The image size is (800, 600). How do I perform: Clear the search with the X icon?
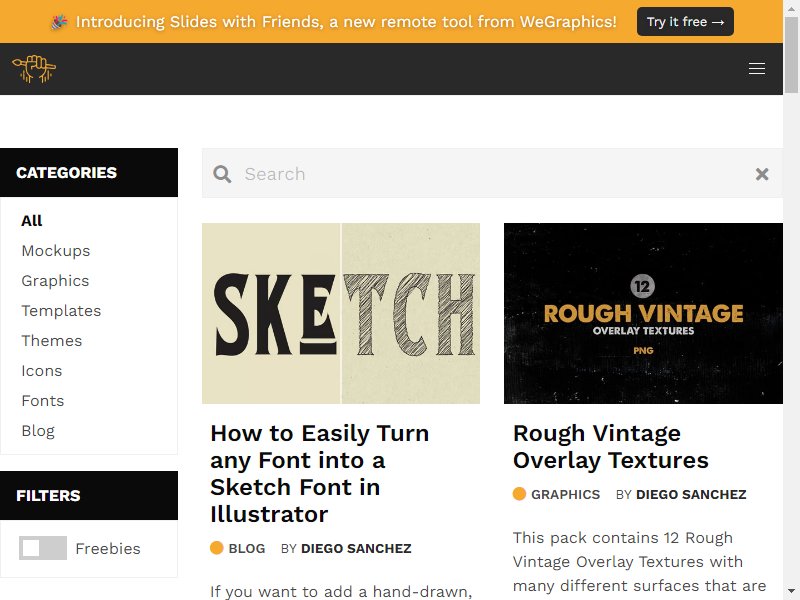(762, 174)
